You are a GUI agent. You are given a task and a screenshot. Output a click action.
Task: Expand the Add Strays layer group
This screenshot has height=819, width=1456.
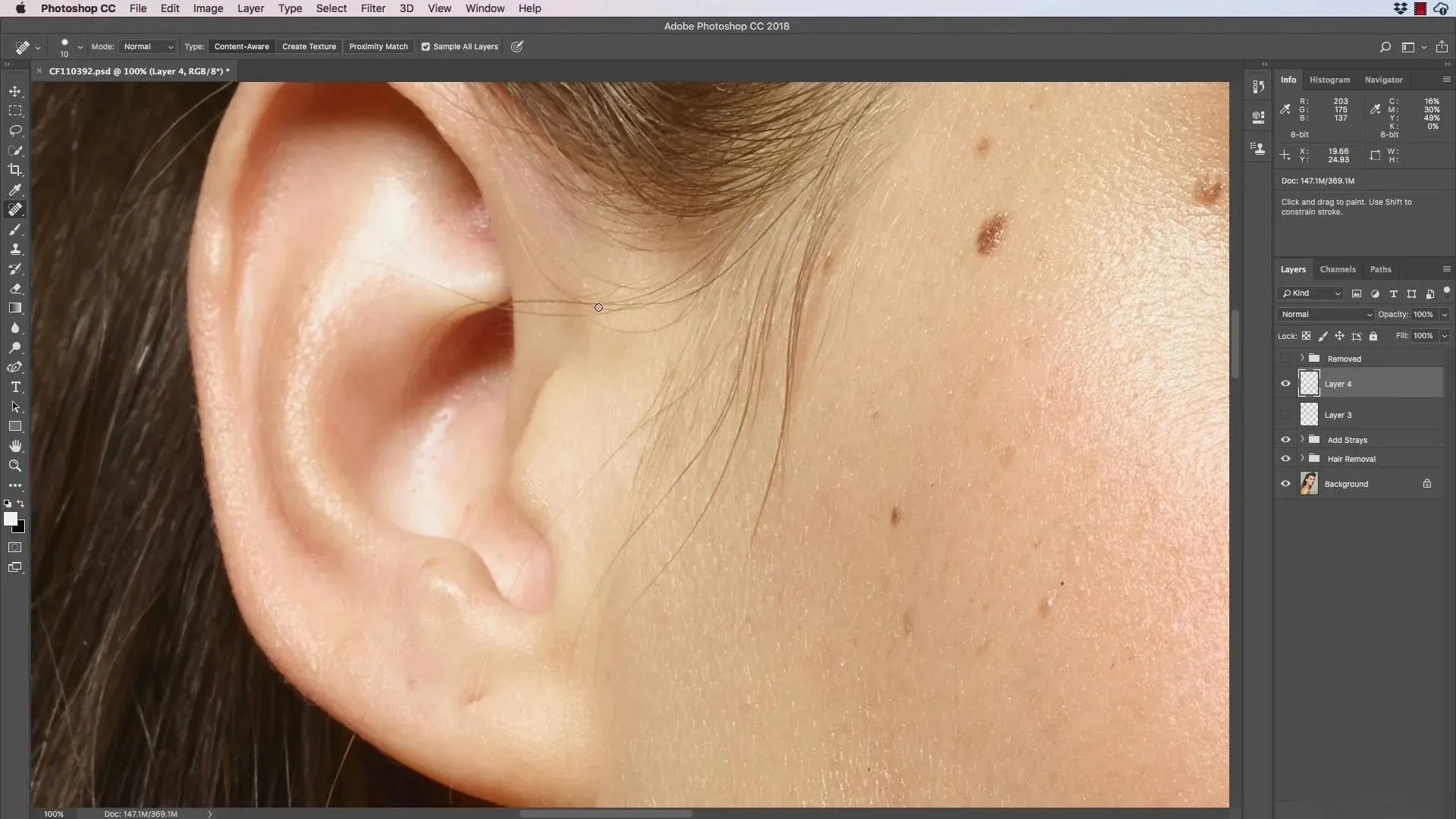tap(1302, 439)
